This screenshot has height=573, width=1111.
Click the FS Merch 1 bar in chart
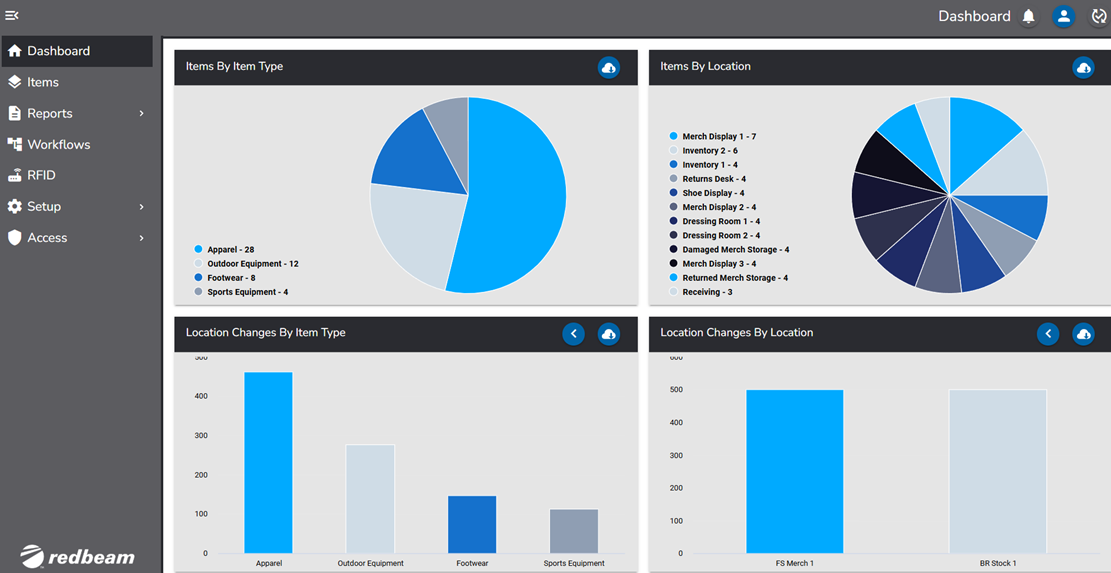(794, 470)
